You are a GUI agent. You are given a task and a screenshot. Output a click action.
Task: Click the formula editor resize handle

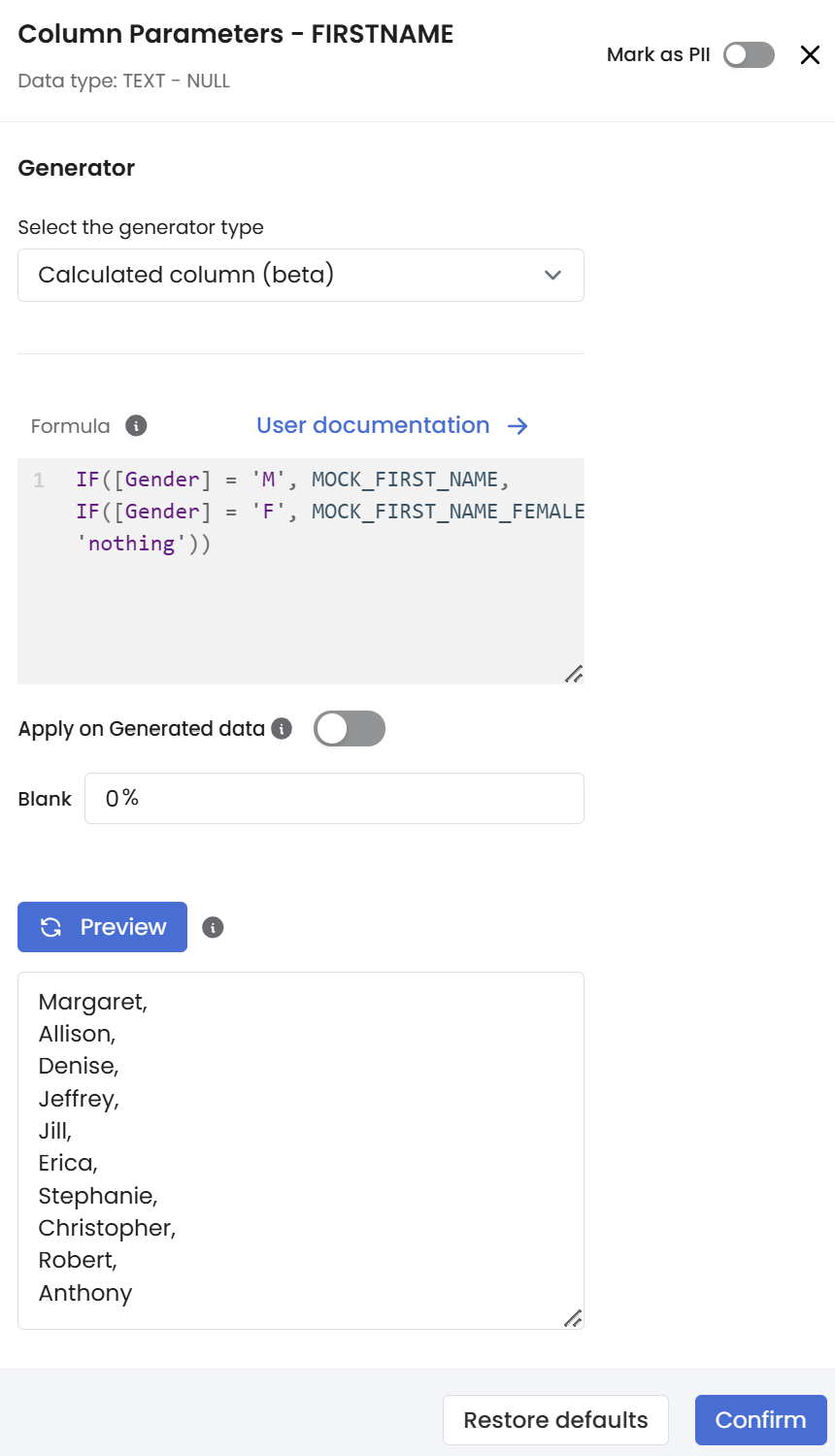(574, 674)
